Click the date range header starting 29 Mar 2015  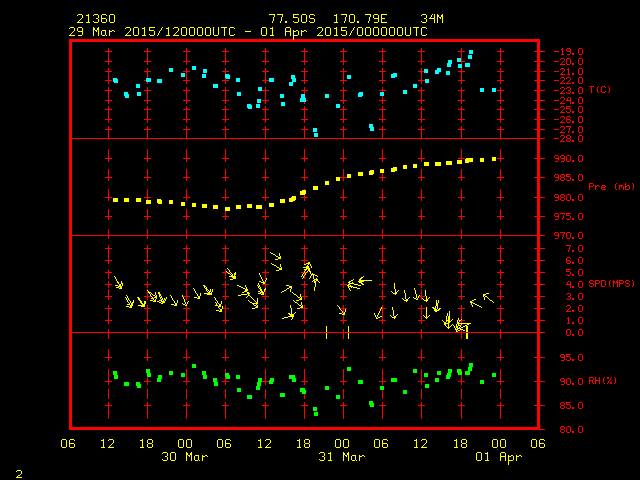tap(247, 32)
